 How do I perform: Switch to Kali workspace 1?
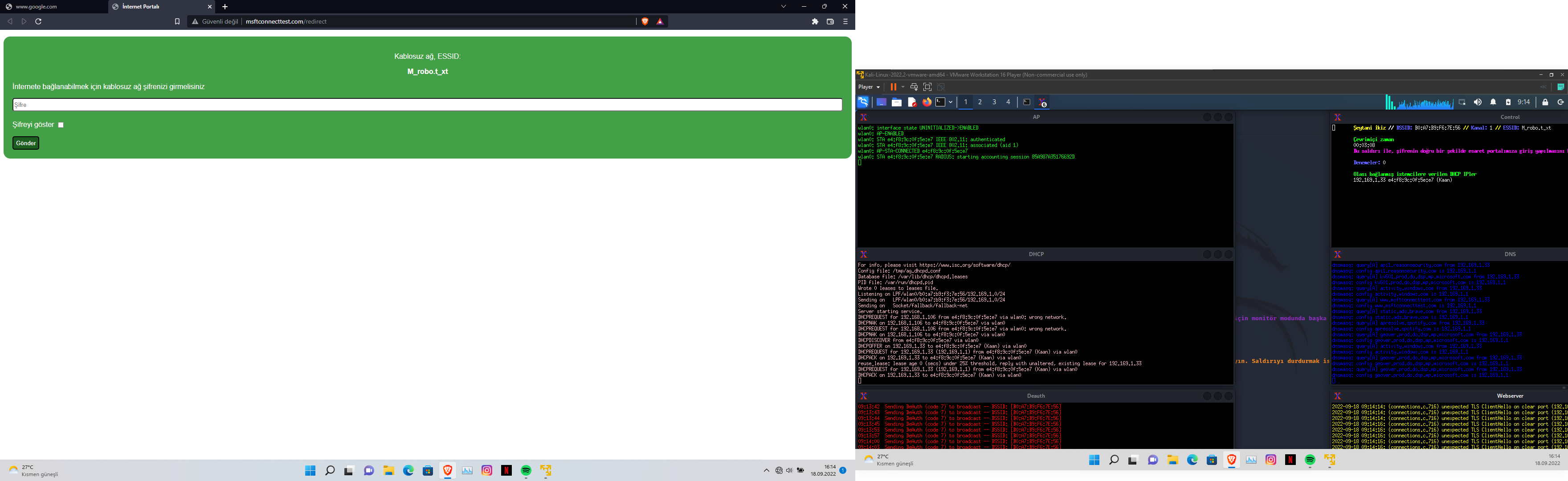(x=965, y=102)
